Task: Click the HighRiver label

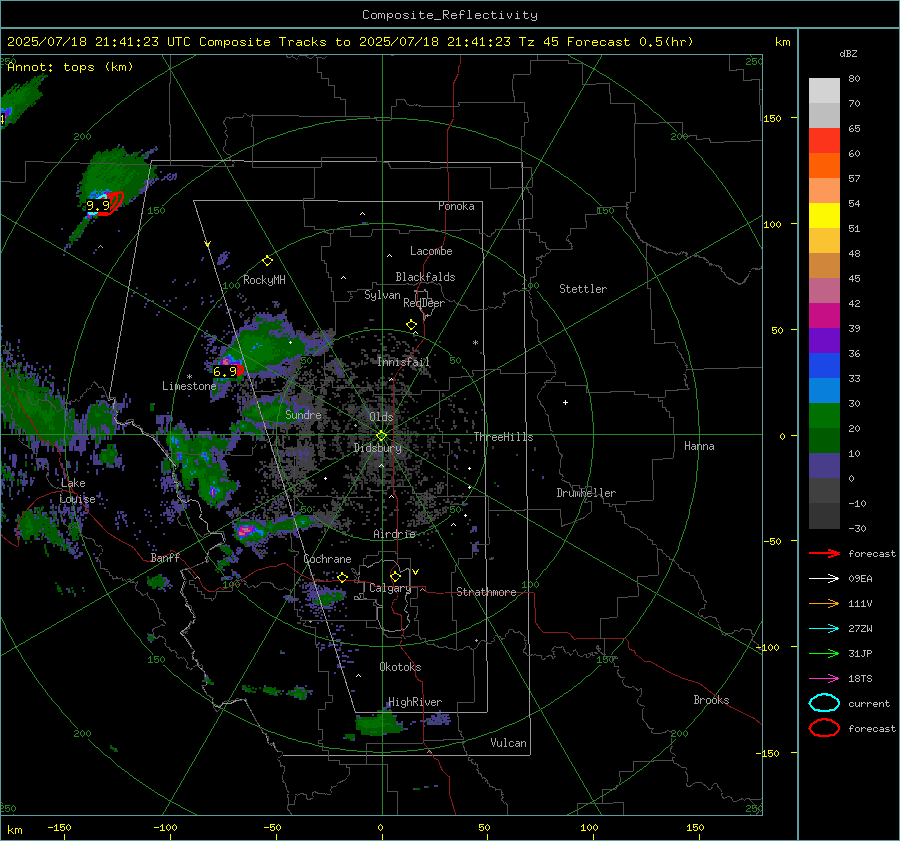Action: tap(415, 702)
